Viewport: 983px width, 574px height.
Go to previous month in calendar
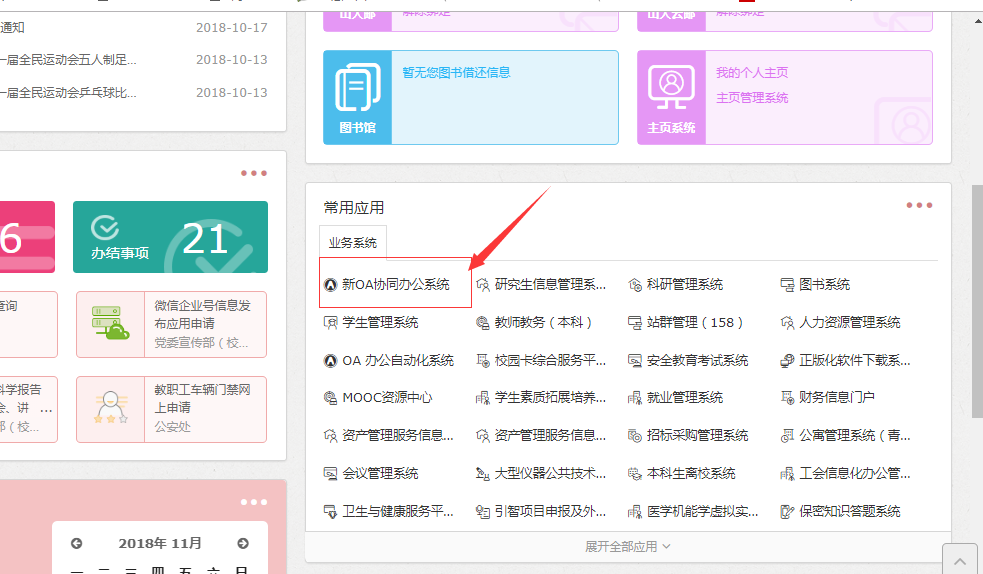pos(76,544)
